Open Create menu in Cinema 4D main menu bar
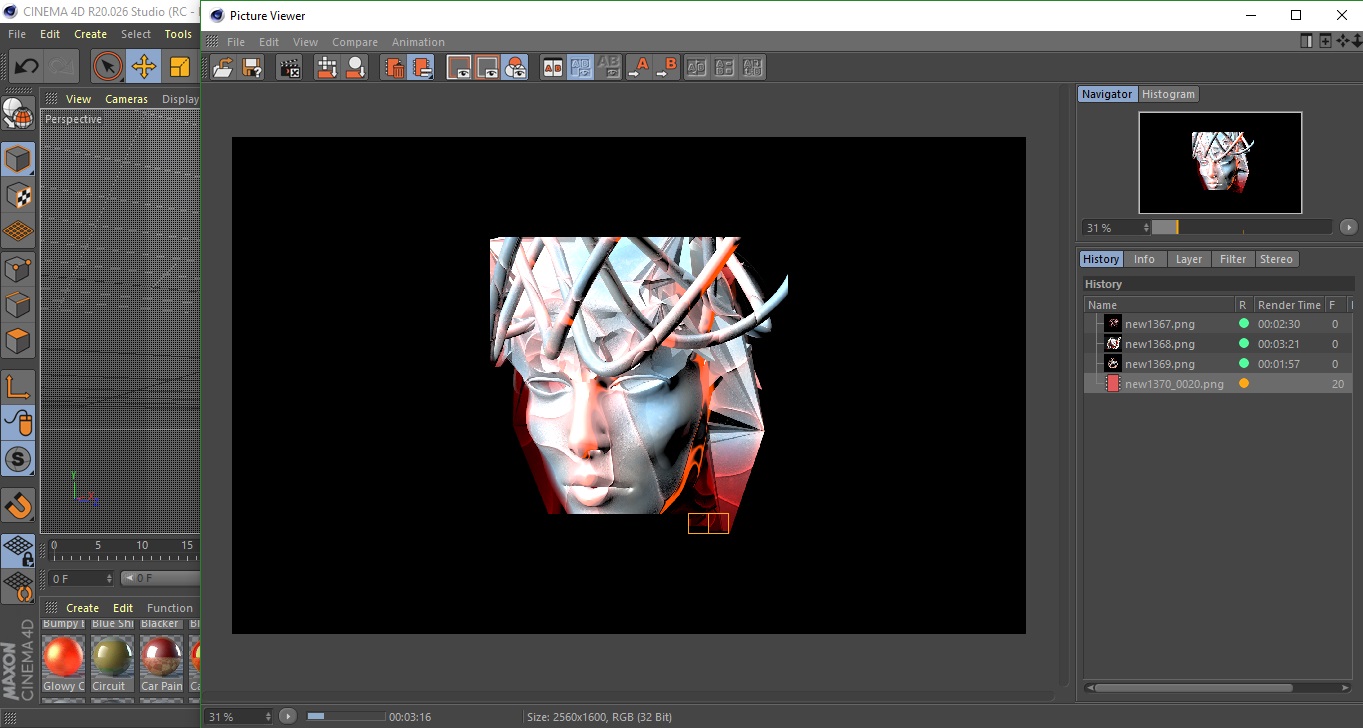 click(90, 34)
